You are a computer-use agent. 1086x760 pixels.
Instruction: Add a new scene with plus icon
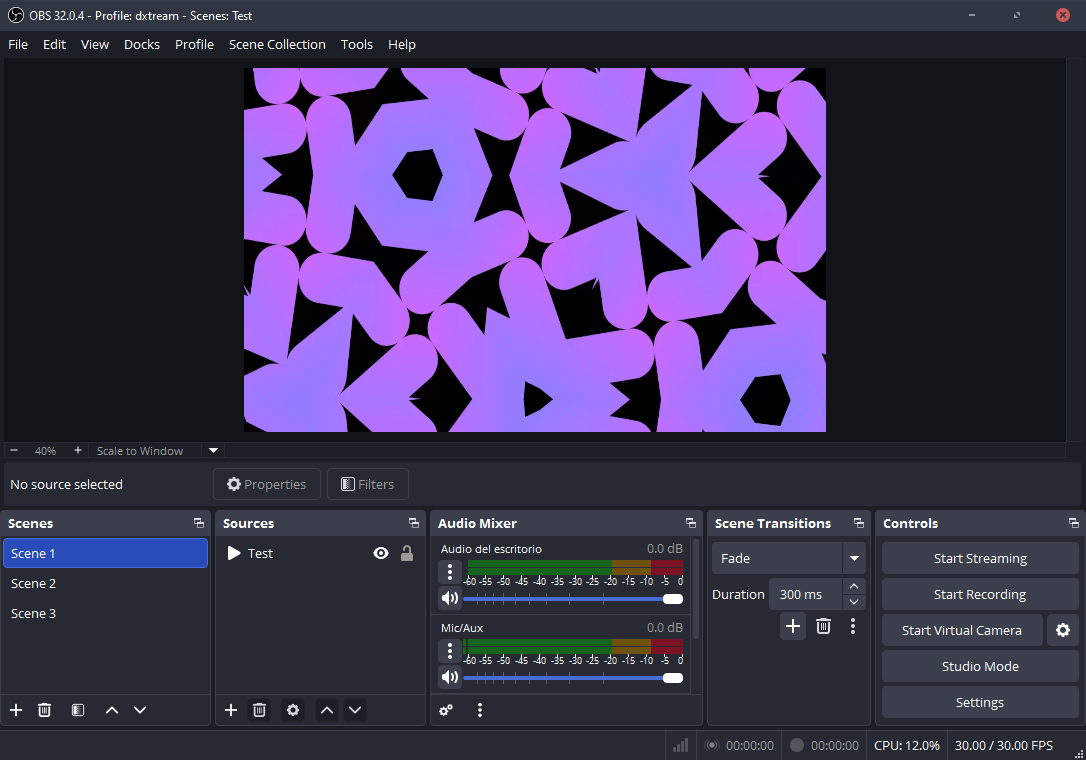[16, 710]
